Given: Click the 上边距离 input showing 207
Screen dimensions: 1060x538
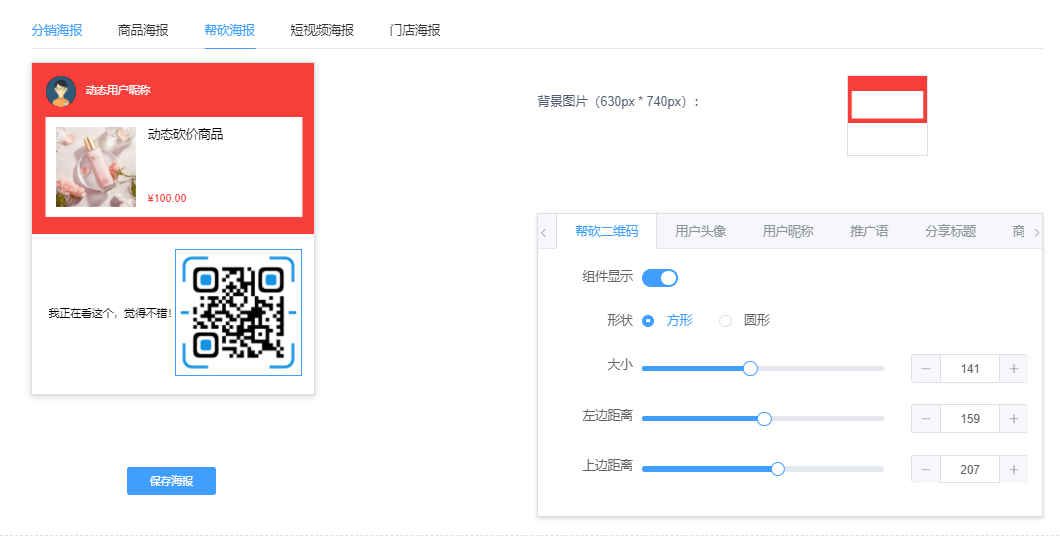Looking at the screenshot, I should [969, 469].
